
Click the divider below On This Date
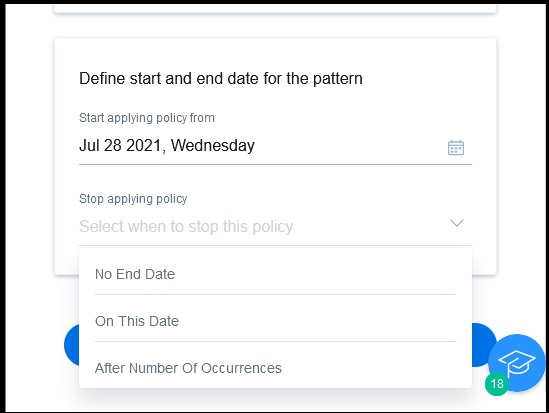coord(275,342)
